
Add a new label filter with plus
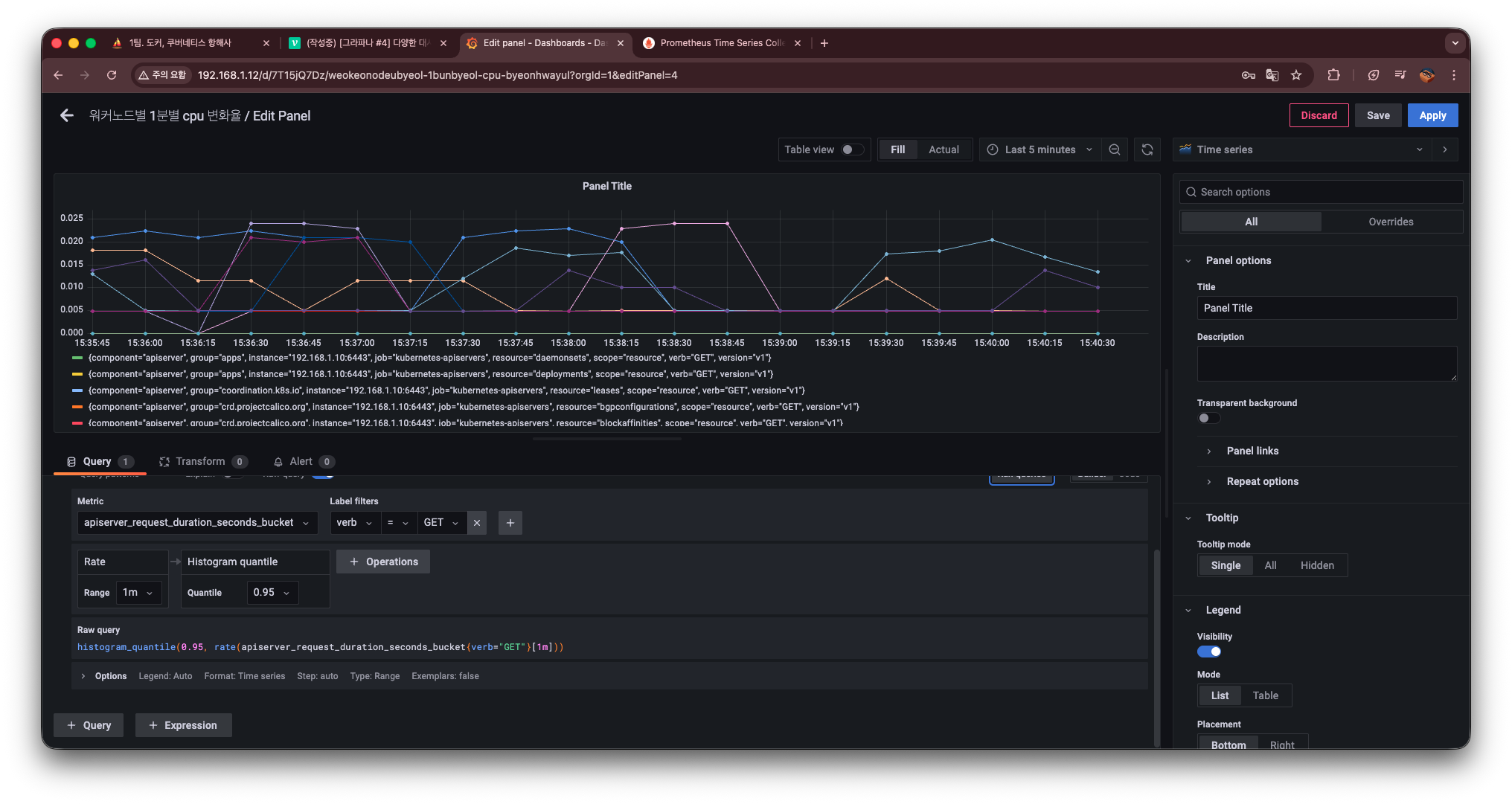coord(510,523)
